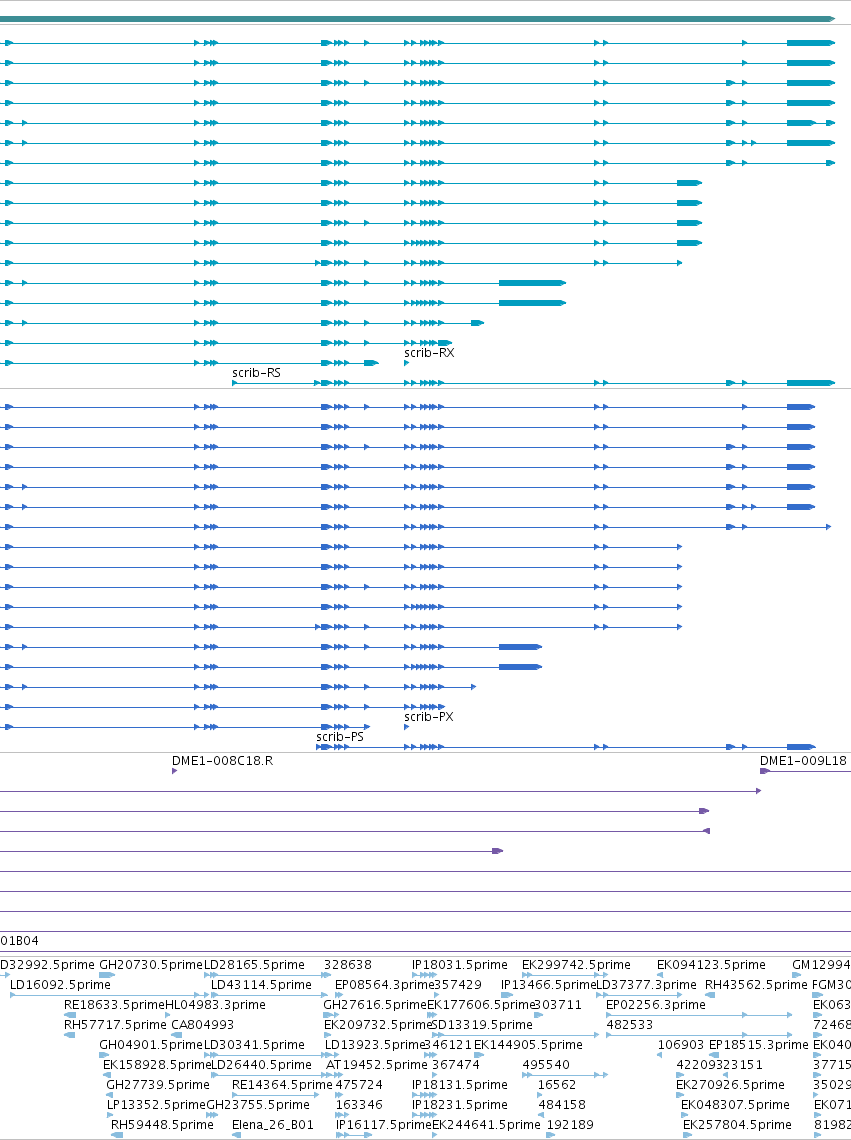Select the EP08564.3prime EST label
Viewport: 851px width, 1140px height.
384,985
